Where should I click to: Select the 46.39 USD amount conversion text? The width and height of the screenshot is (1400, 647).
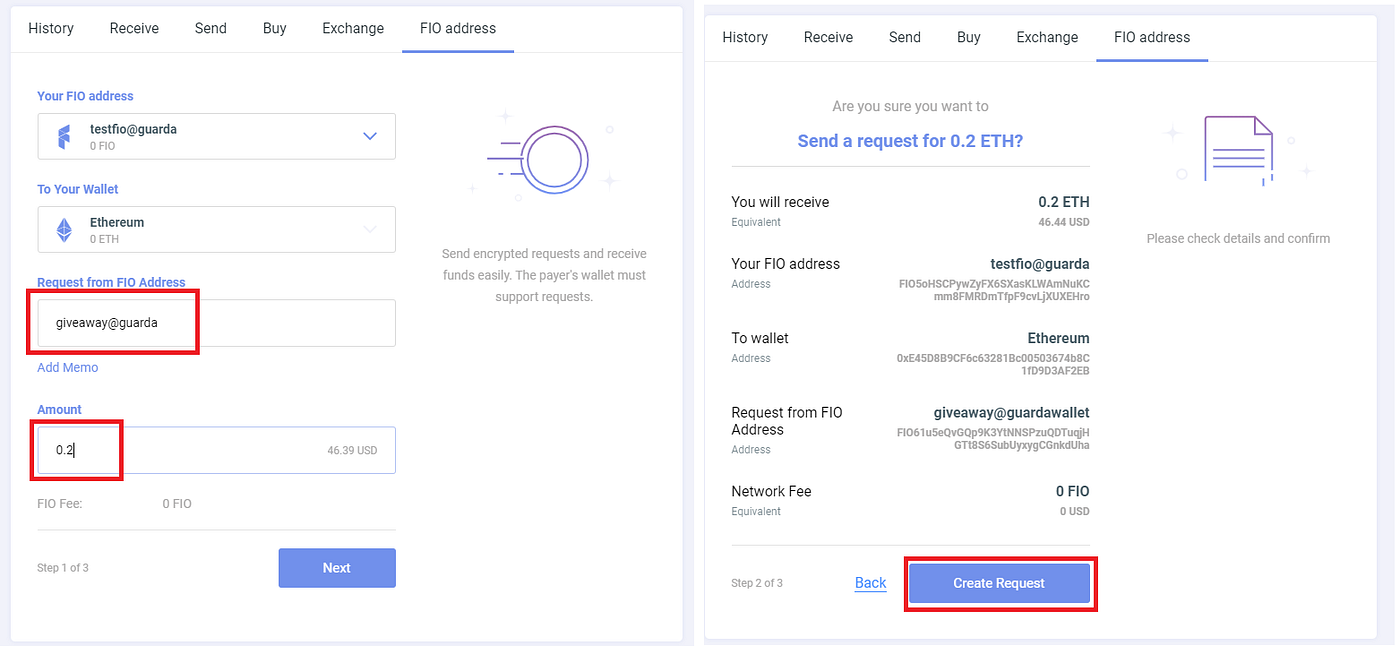pos(352,450)
